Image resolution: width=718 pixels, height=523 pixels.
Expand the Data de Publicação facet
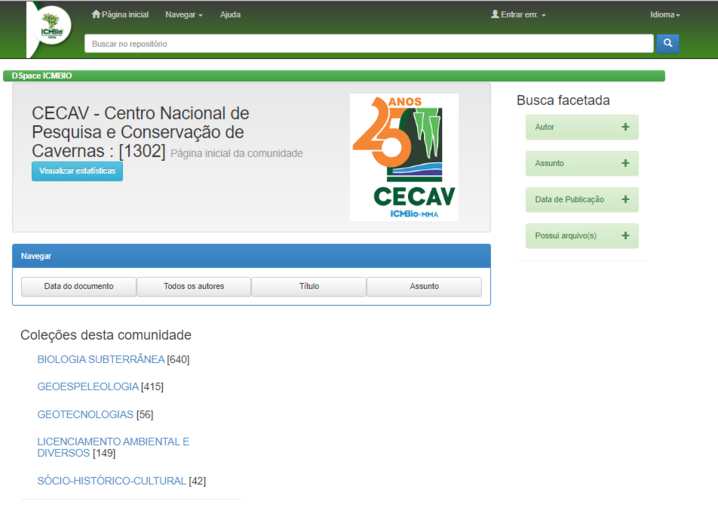pos(582,199)
